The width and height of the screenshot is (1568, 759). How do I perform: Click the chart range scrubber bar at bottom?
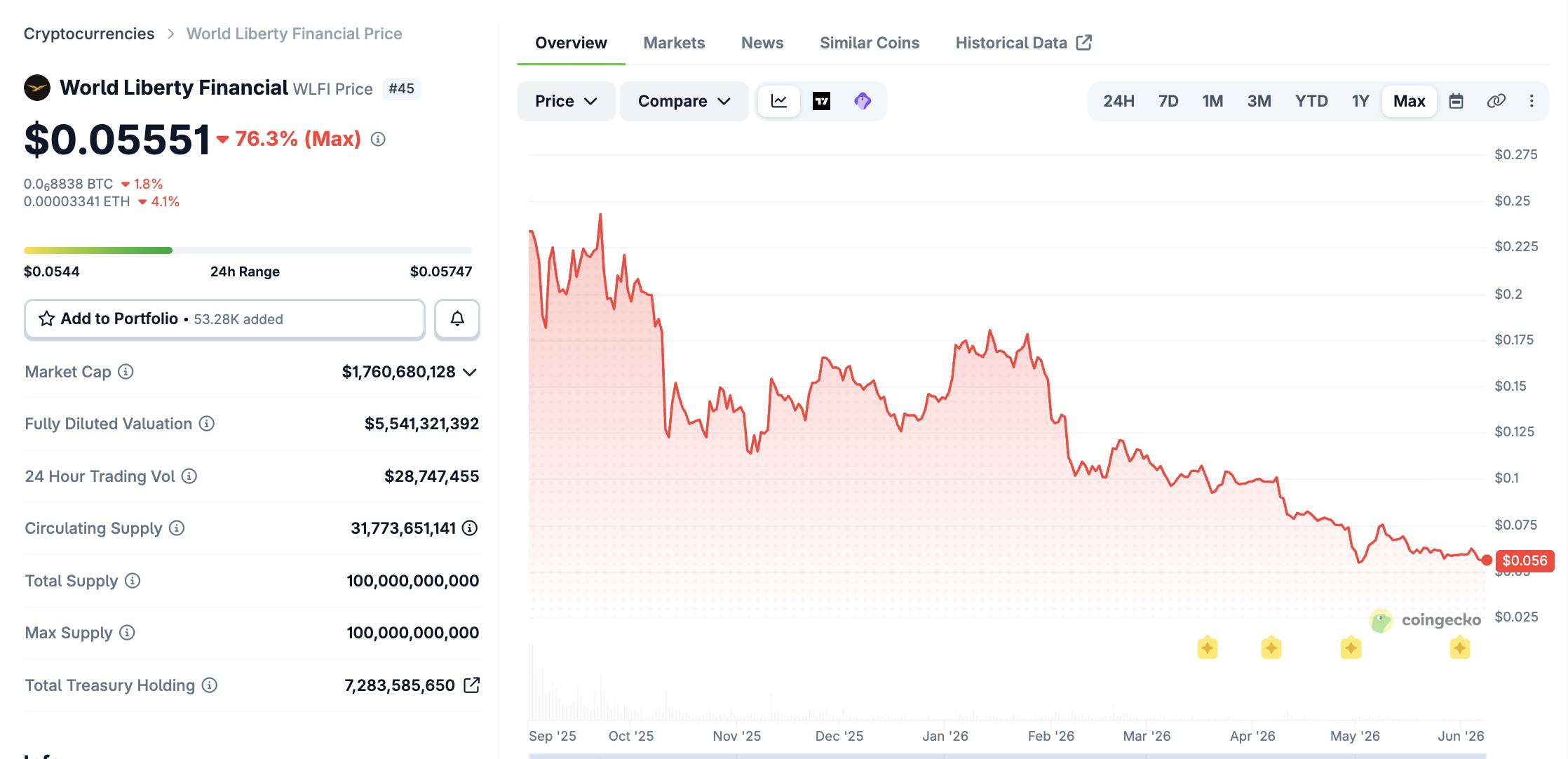[1007, 756]
